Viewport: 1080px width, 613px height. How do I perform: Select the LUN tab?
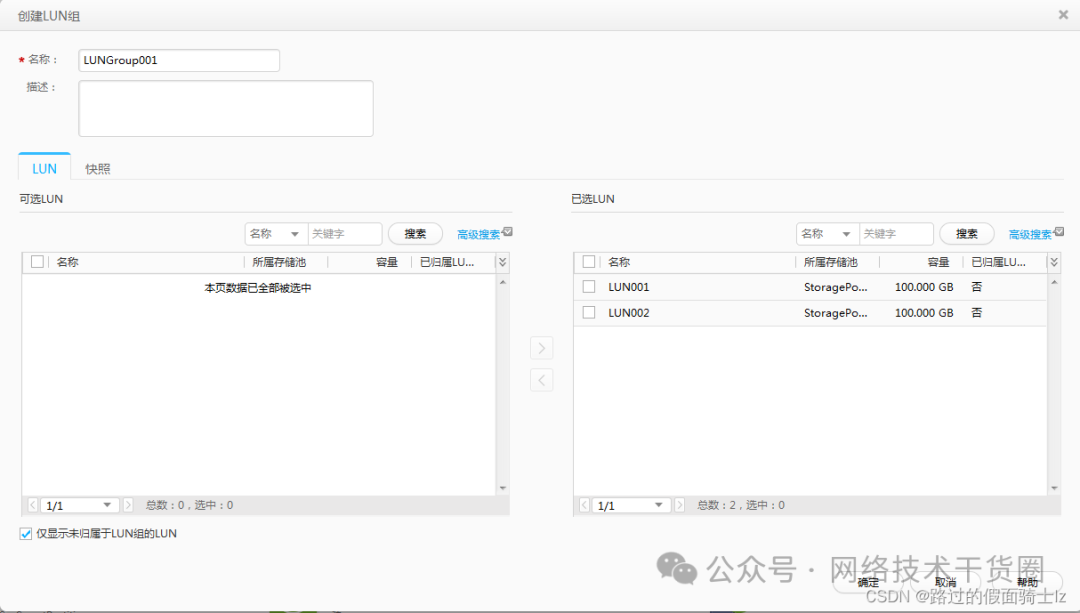[x=43, y=168]
